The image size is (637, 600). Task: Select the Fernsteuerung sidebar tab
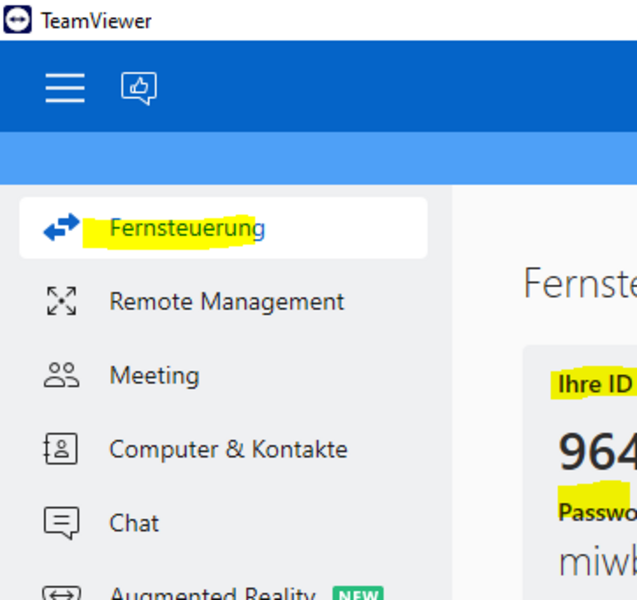pyautogui.click(x=223, y=228)
